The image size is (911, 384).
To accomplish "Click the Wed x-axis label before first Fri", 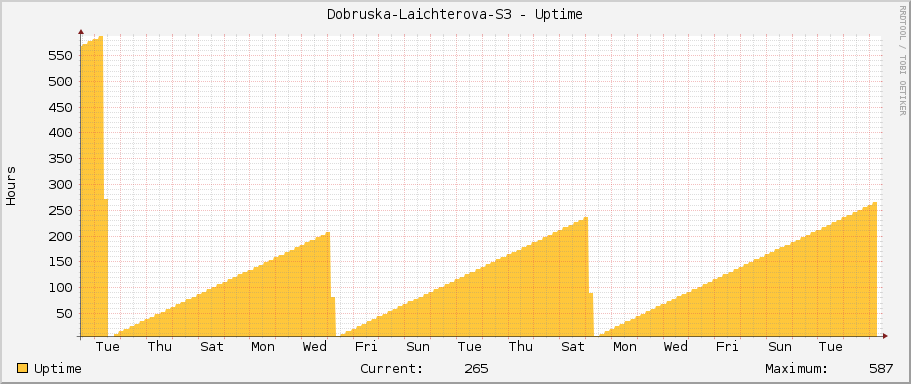I will click(315, 347).
